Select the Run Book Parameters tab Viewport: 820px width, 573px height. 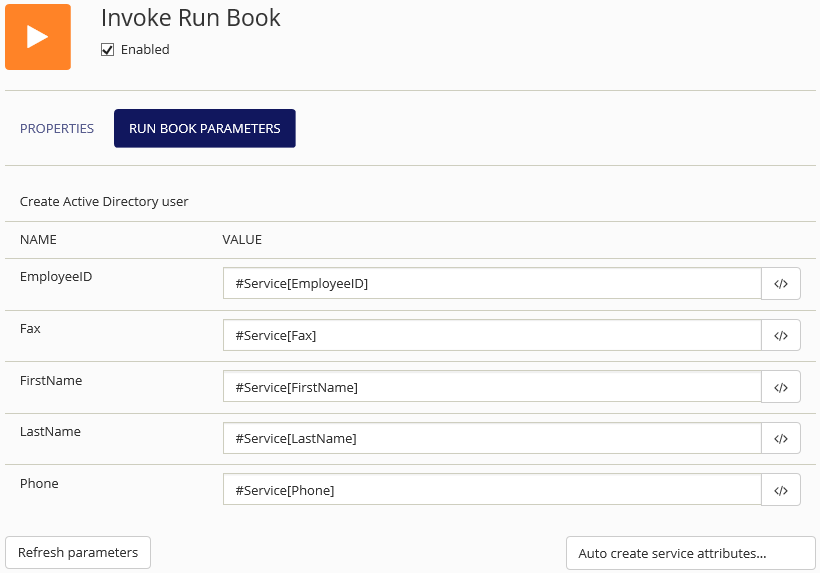205,129
